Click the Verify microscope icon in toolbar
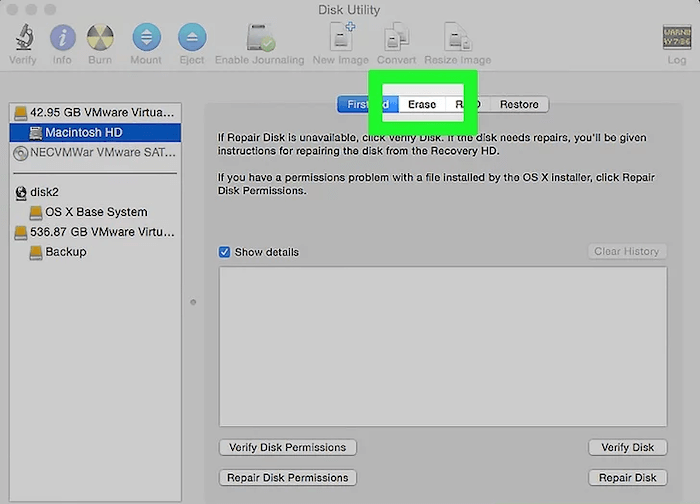 24,37
